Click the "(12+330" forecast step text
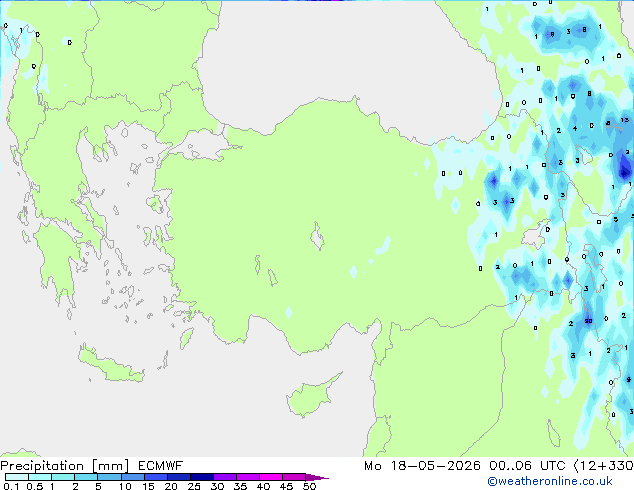This screenshot has height=490, width=634. (603, 466)
